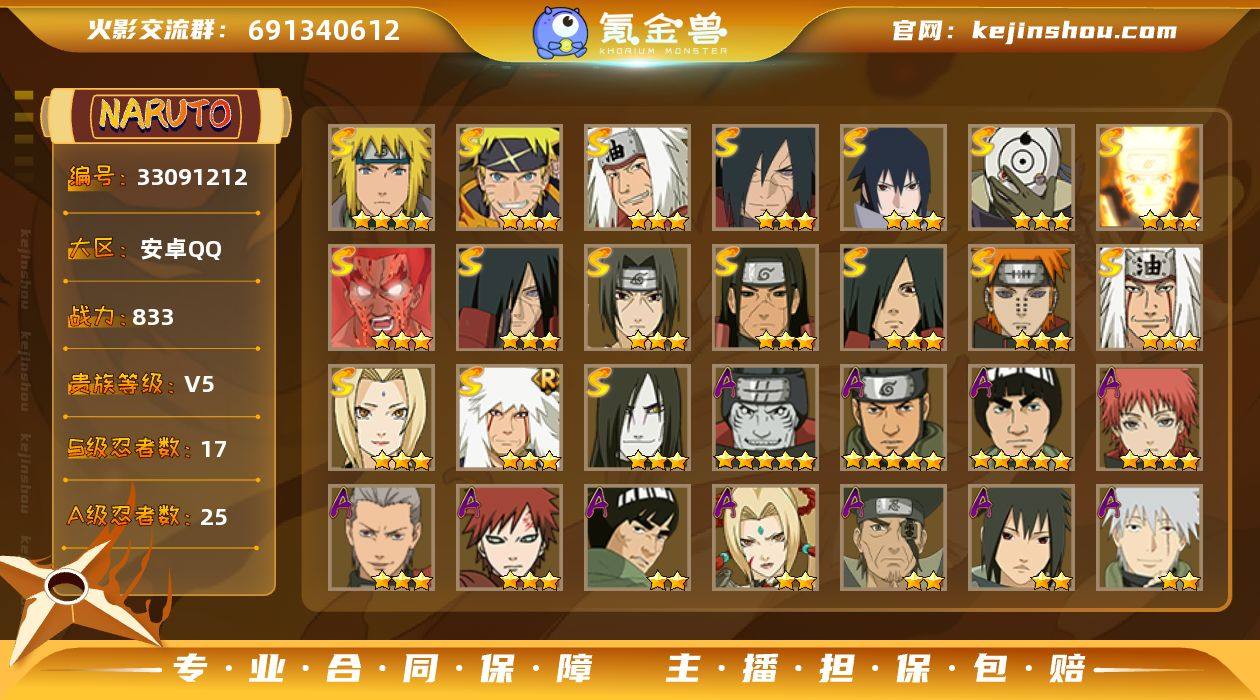
Task: Choose the silver-haired Kakashi portrait in the last row
Action: (1149, 537)
